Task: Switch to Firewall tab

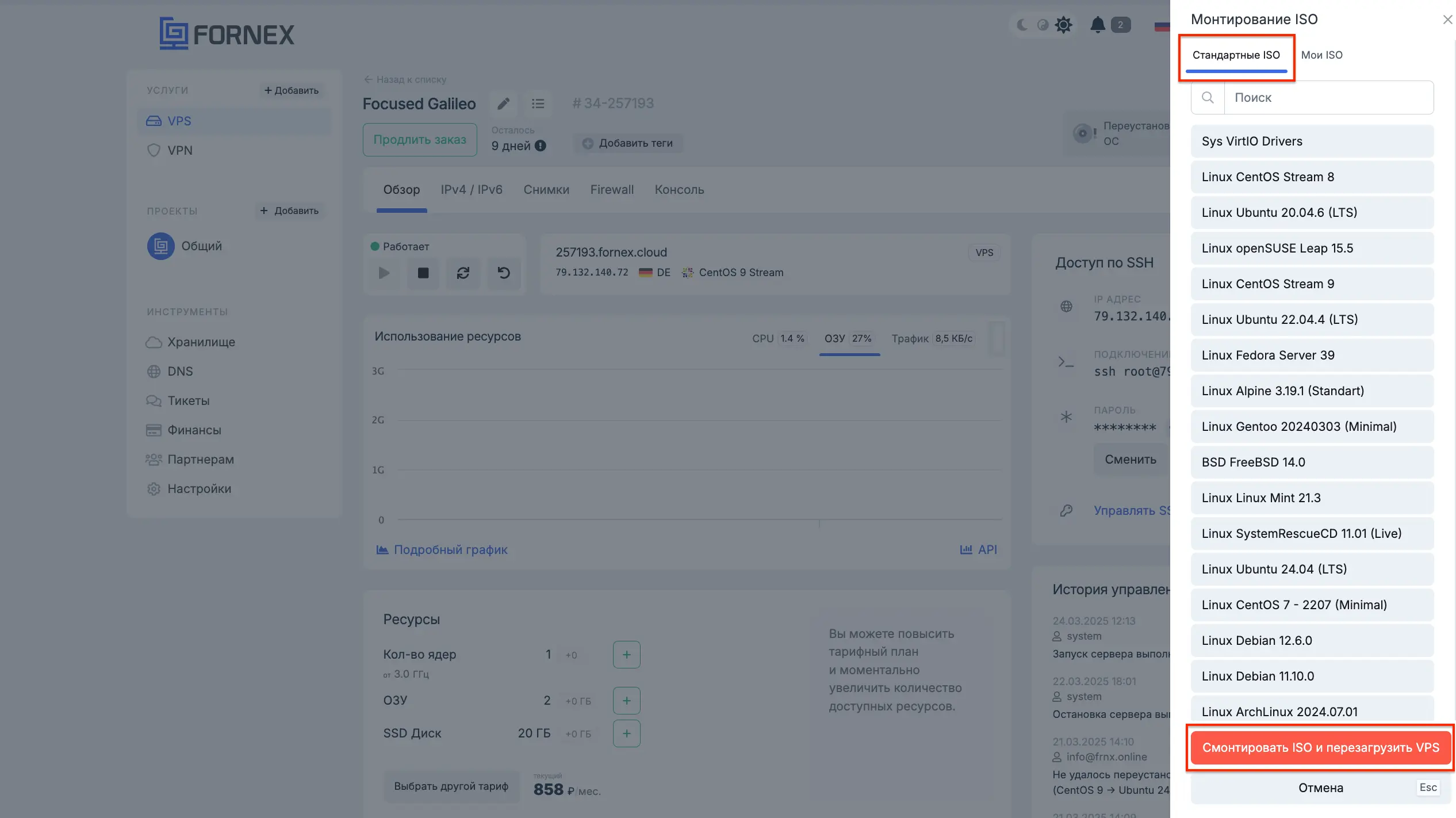Action: 612,190
